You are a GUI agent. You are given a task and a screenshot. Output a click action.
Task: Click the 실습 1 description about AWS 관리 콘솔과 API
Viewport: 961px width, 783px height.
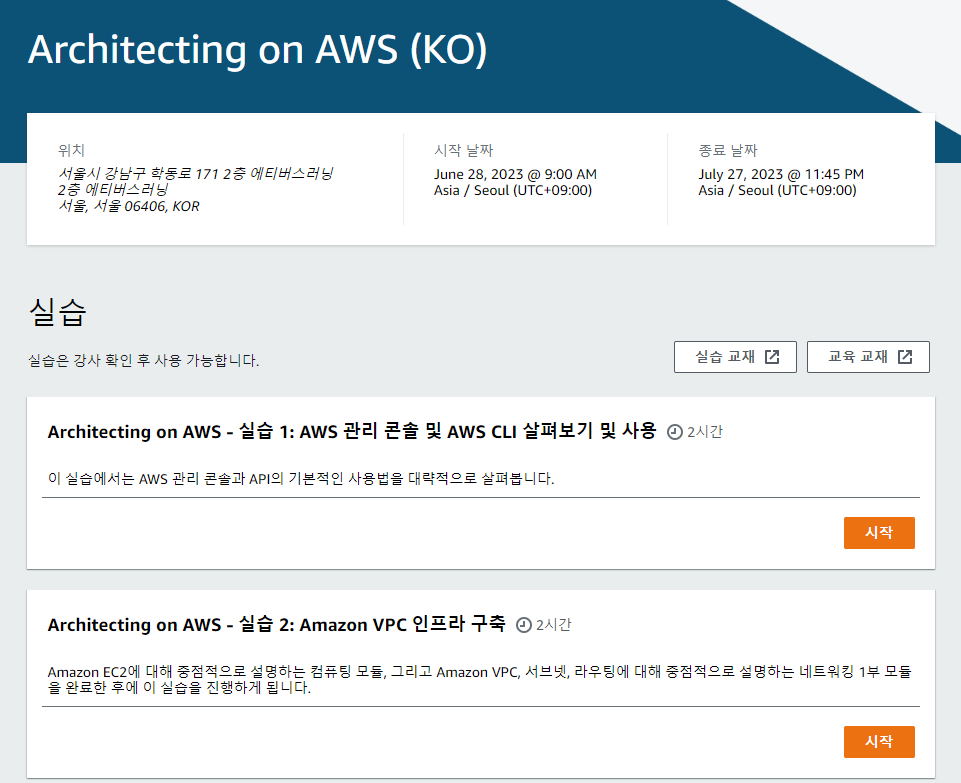(x=301, y=478)
